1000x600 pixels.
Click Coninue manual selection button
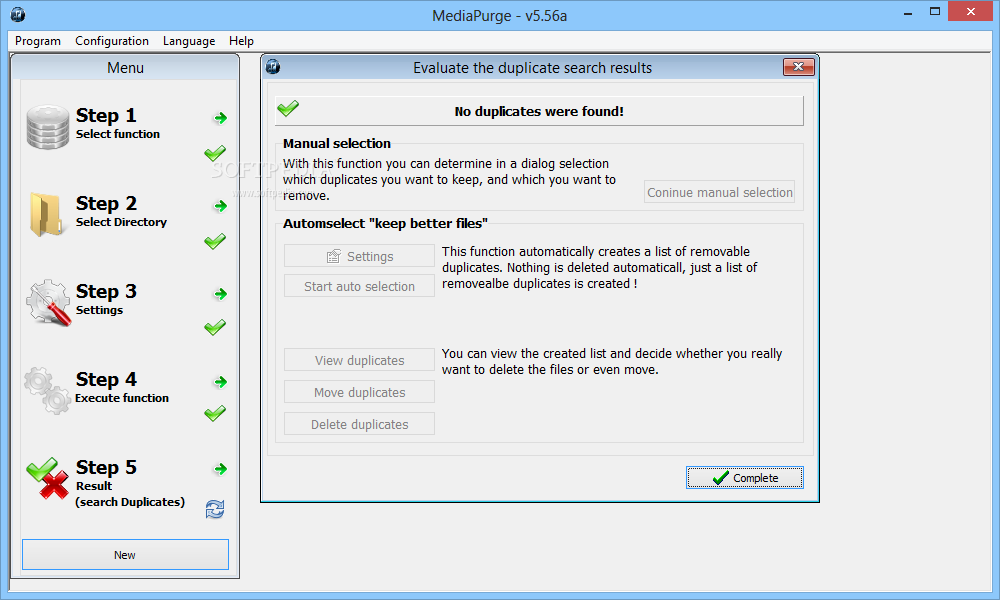(719, 192)
